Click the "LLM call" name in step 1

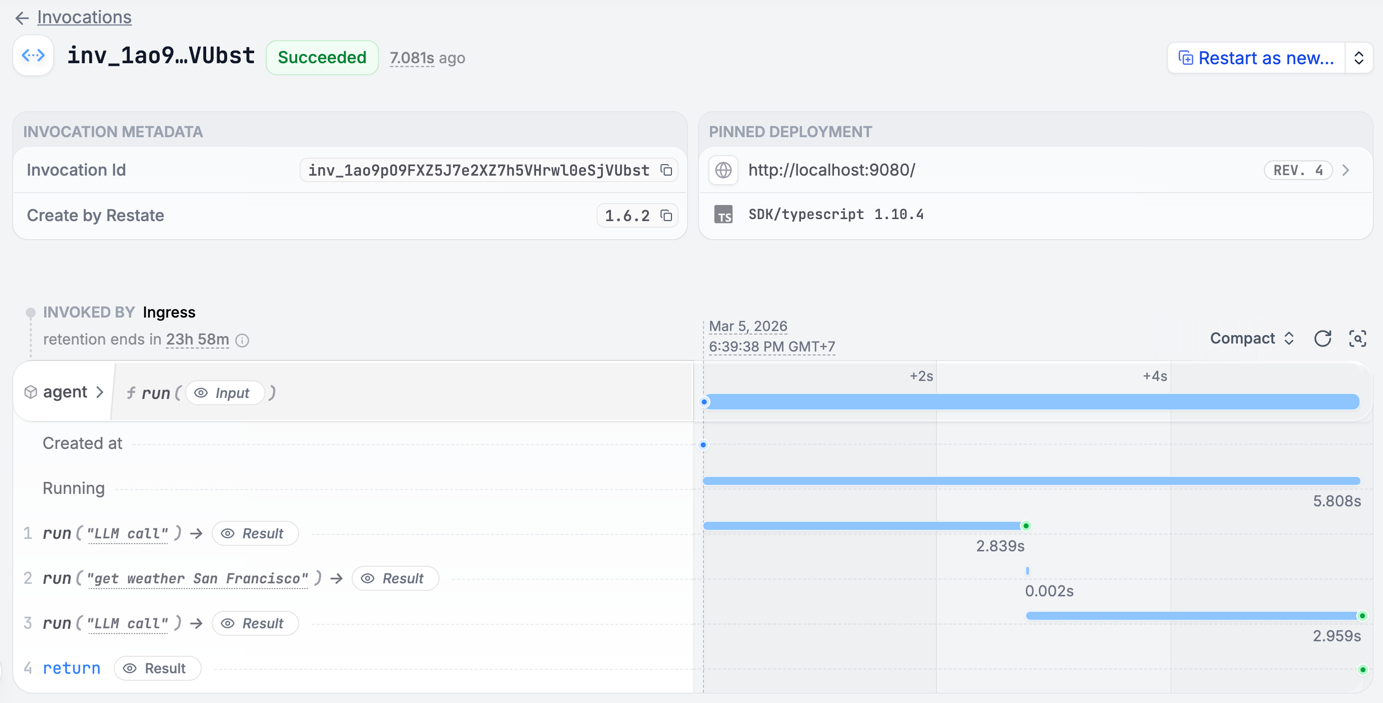(128, 534)
